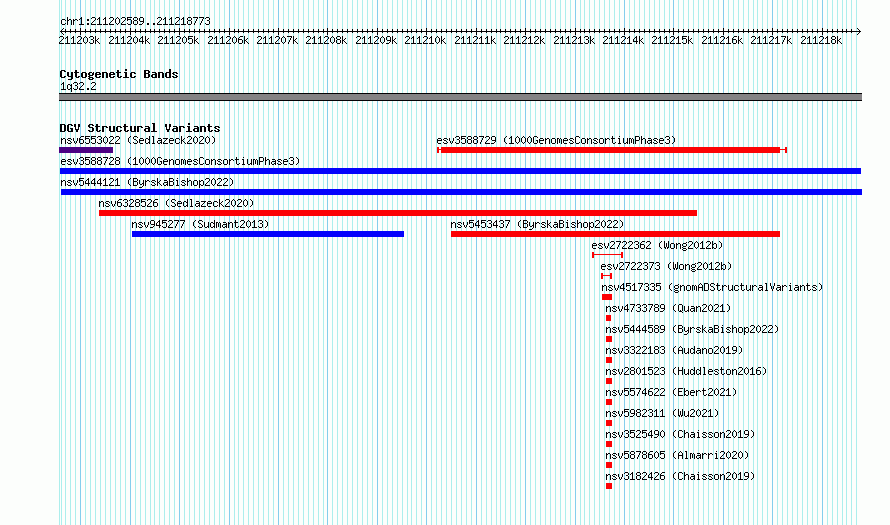890x525 pixels.
Task: Click the red esv3588729 variant bar
Action: (612, 150)
